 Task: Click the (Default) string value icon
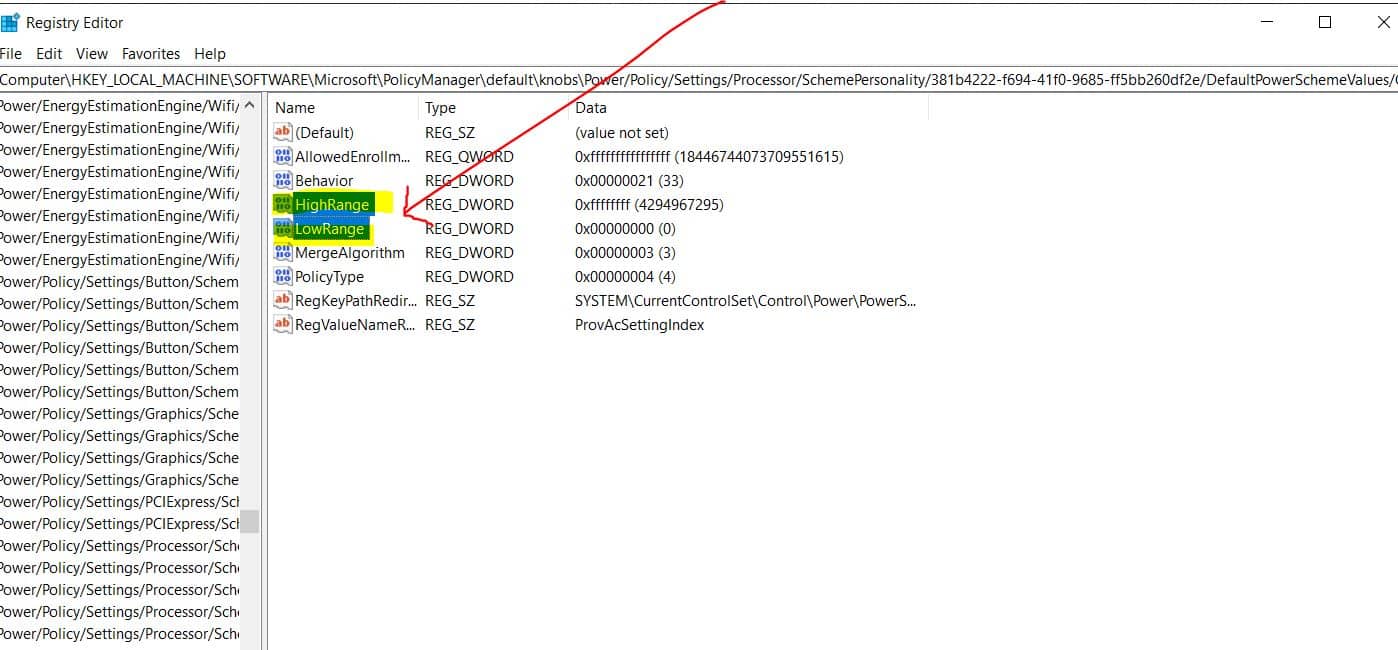[282, 132]
